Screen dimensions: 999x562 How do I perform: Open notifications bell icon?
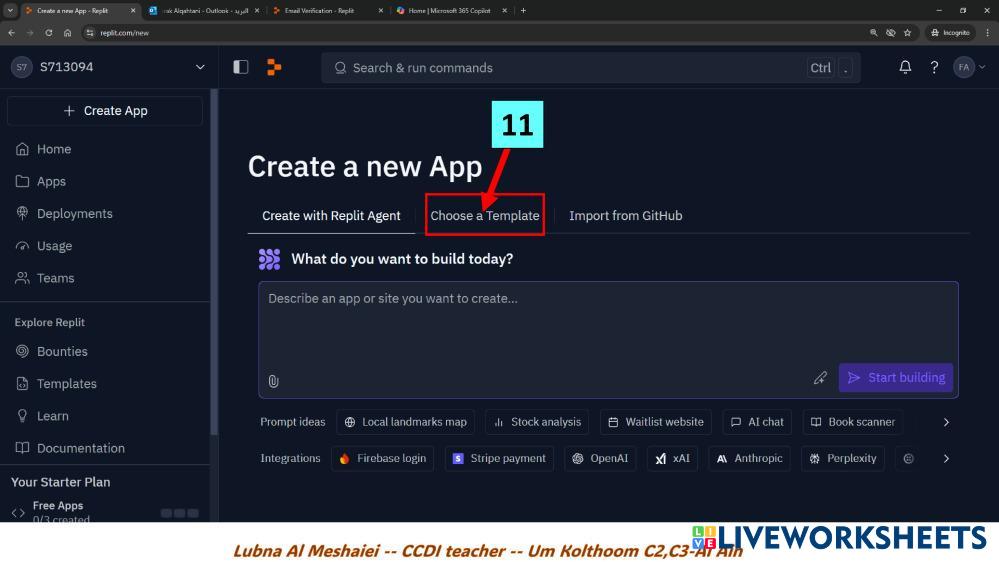905,67
